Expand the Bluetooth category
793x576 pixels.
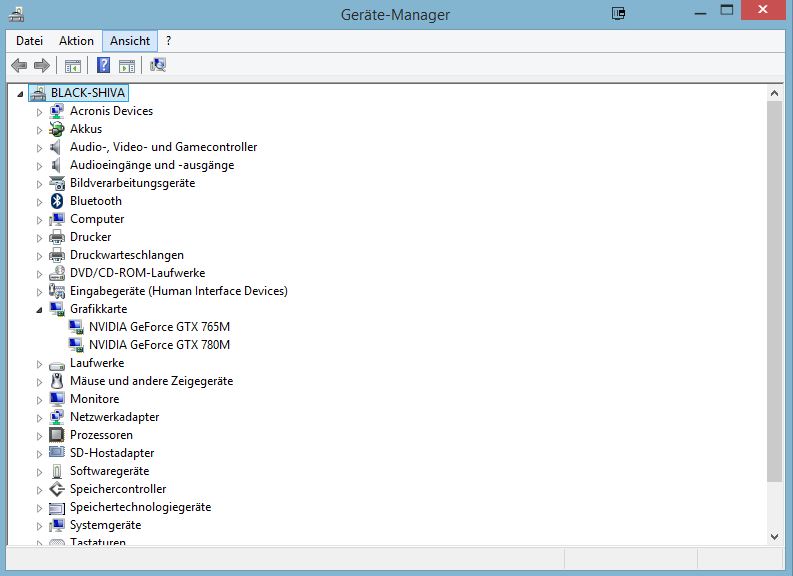coord(39,202)
